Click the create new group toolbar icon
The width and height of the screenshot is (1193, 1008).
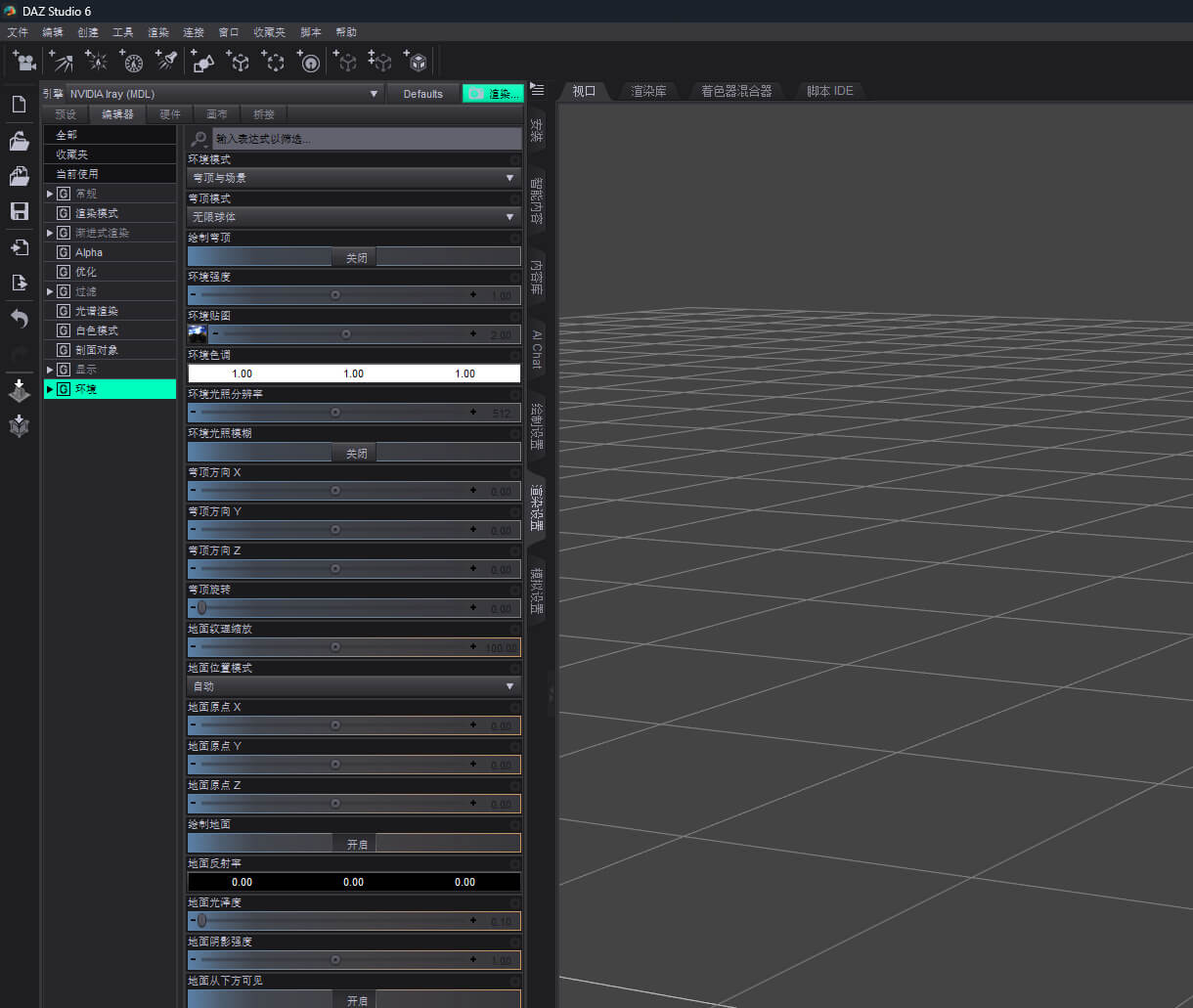pos(273,62)
